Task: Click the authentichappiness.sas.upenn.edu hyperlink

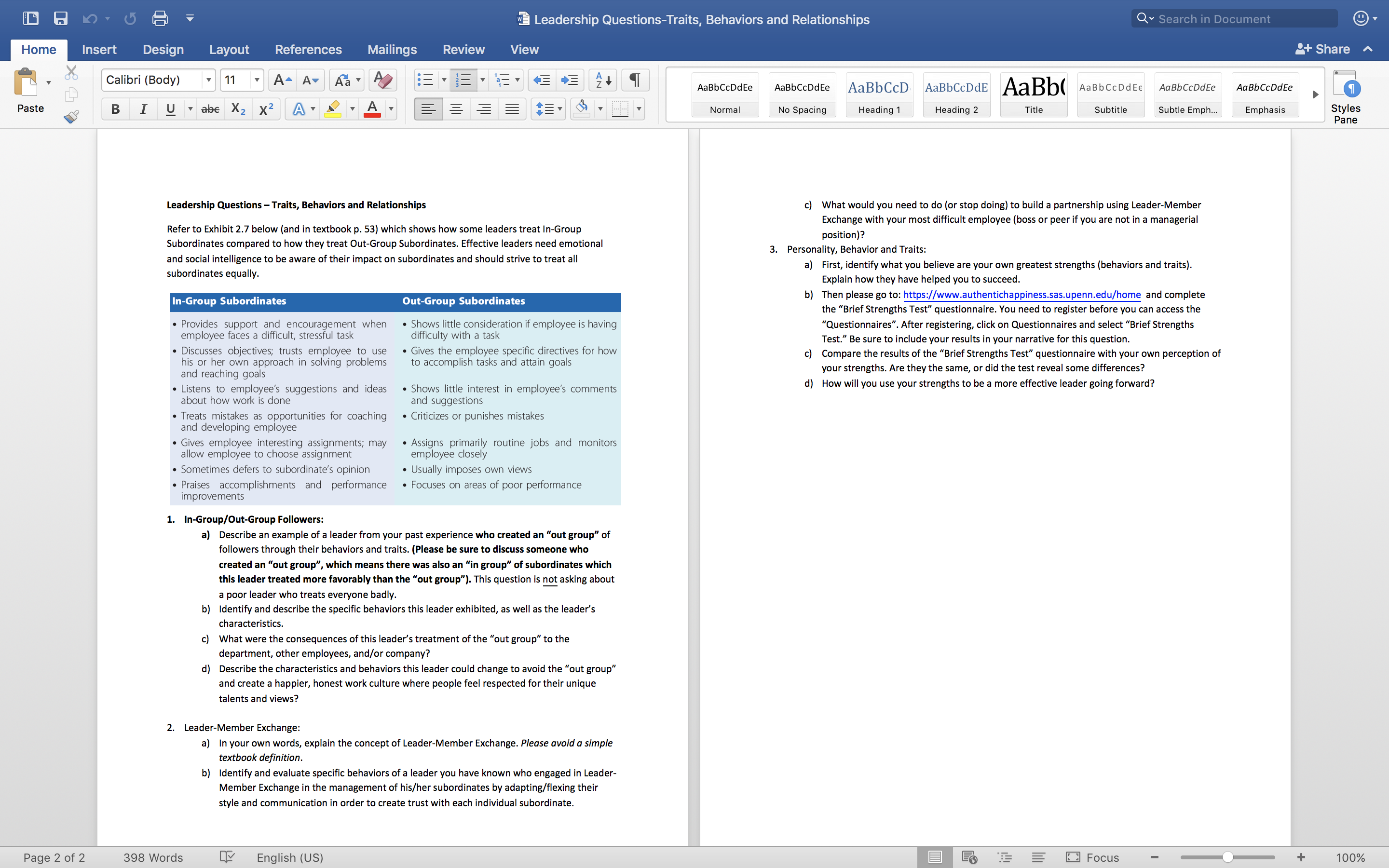Action: 1021,294
